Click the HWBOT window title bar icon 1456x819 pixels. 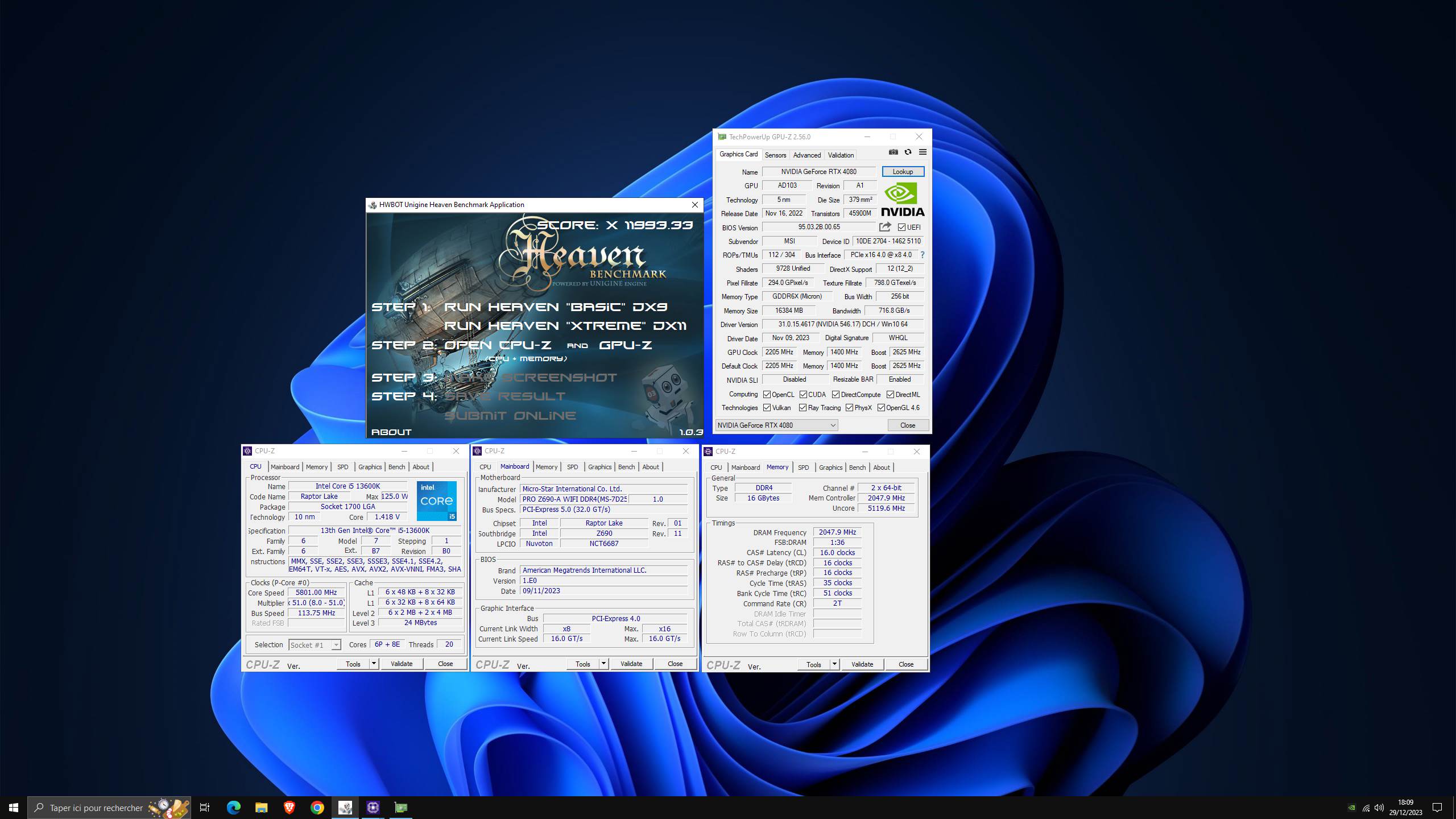[x=373, y=205]
